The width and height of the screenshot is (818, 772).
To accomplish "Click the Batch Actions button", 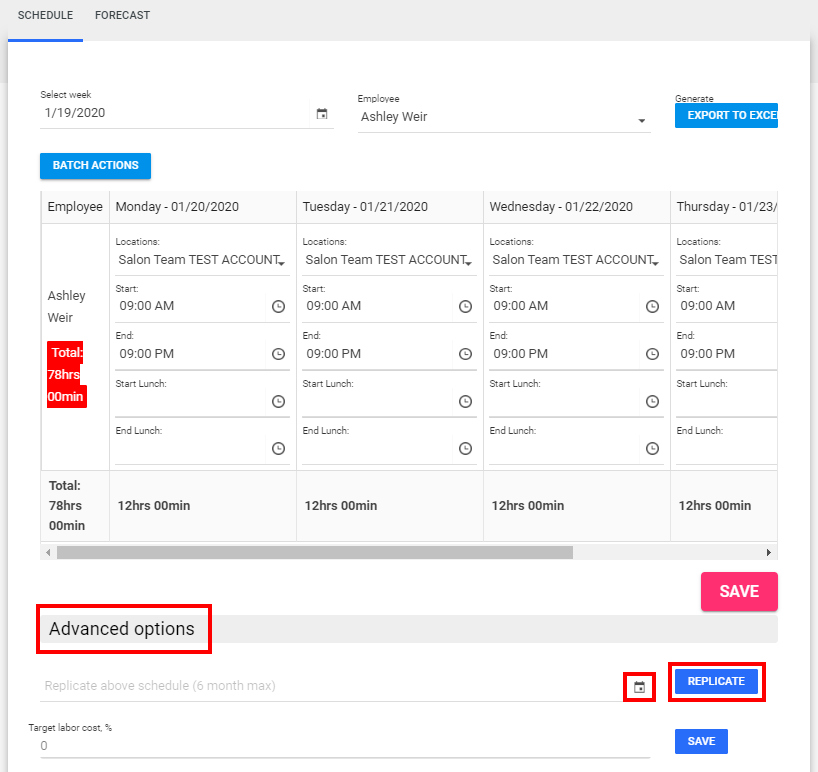I will tap(95, 165).
